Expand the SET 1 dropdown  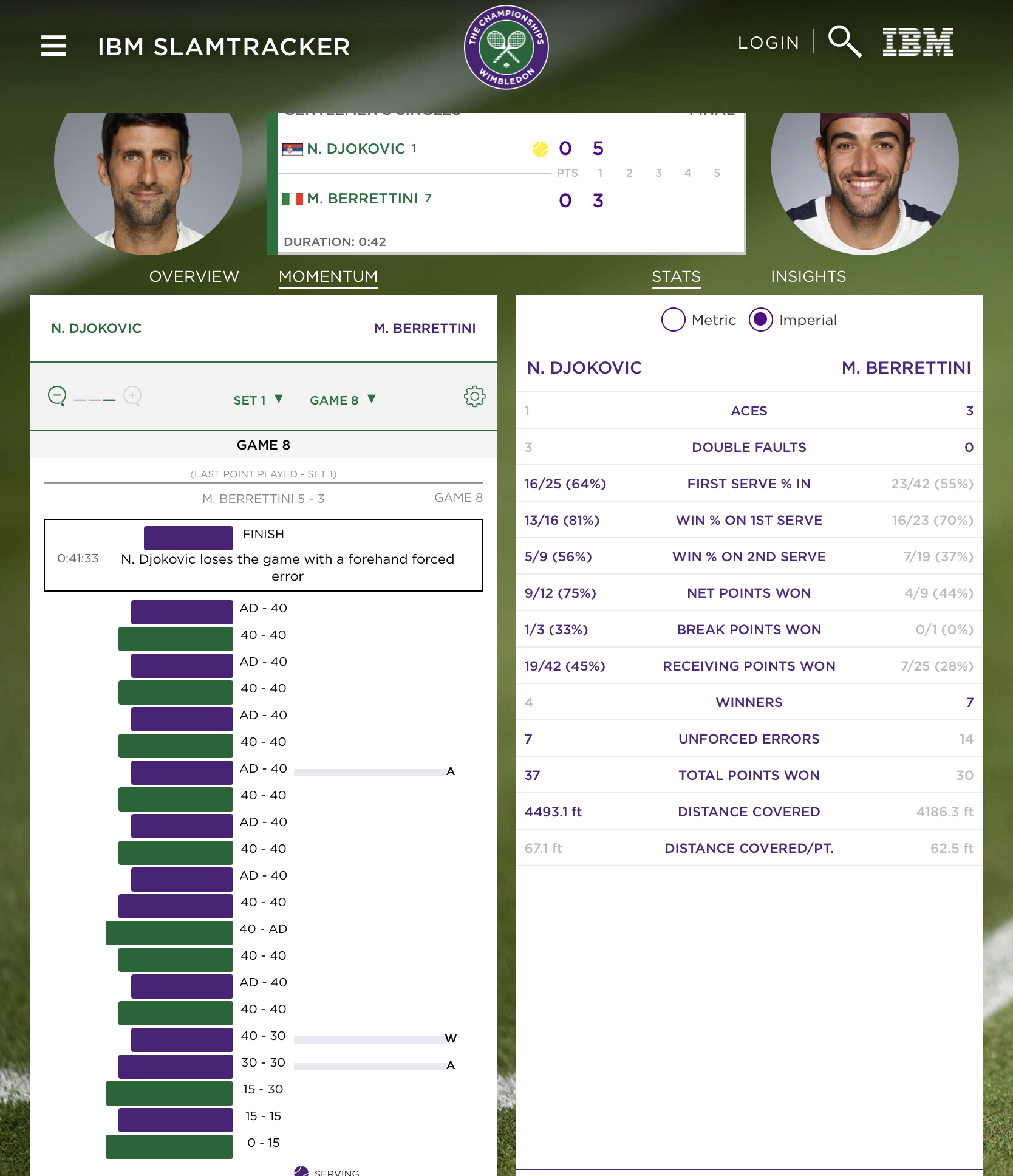[258, 400]
